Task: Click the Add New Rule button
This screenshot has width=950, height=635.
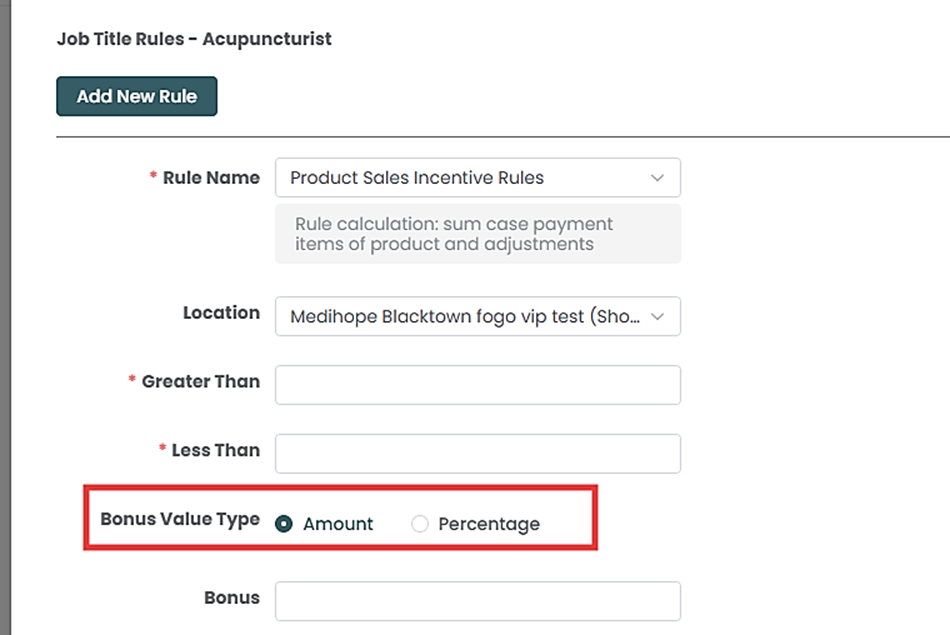Action: [137, 97]
